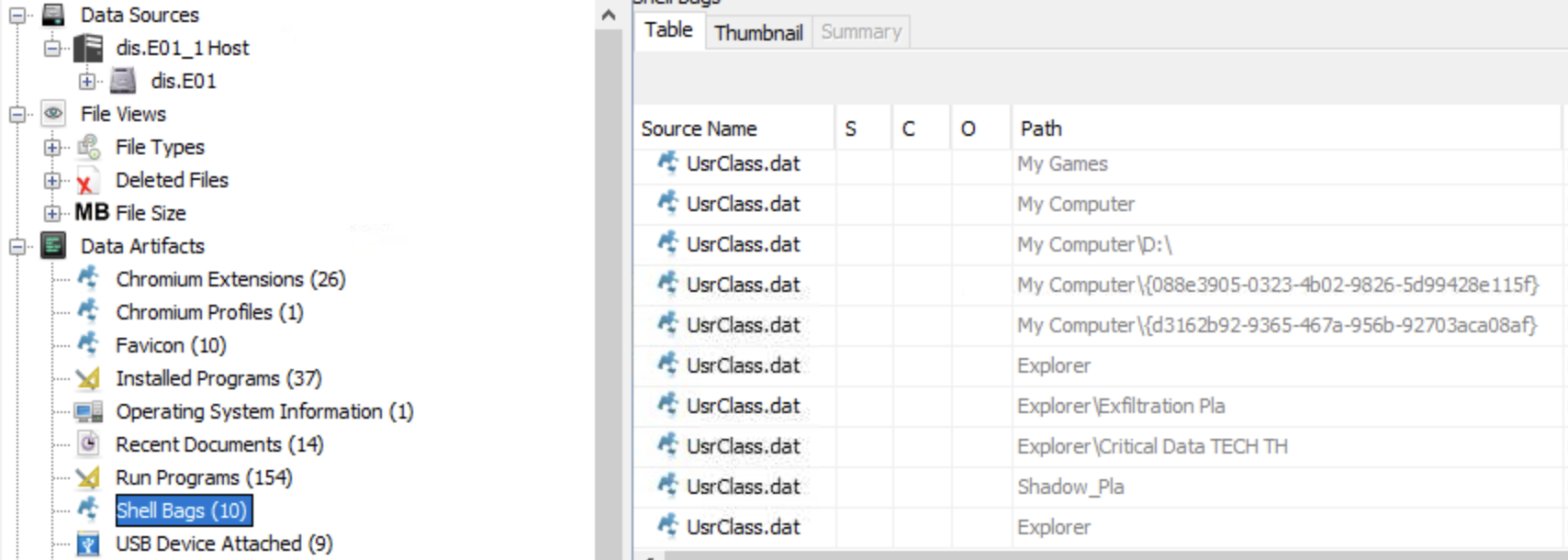The width and height of the screenshot is (1568, 560).
Task: Select the Table tab
Action: (x=667, y=30)
